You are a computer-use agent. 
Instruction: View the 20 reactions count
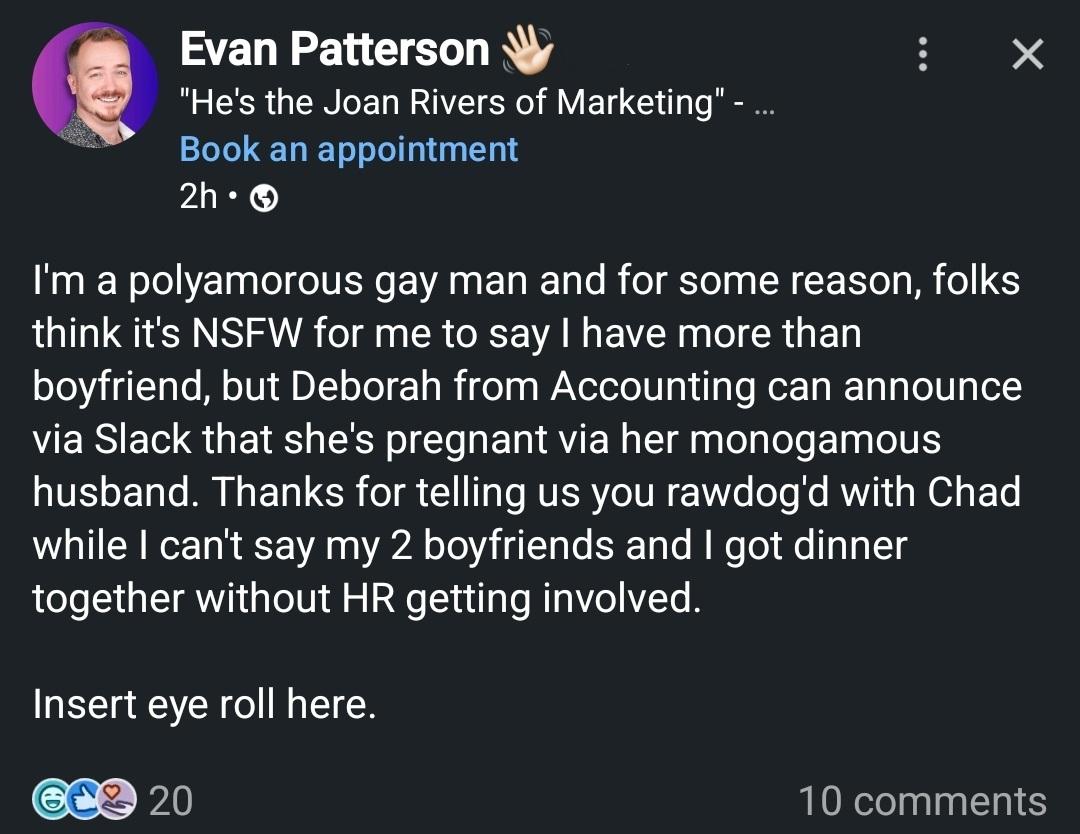170,801
